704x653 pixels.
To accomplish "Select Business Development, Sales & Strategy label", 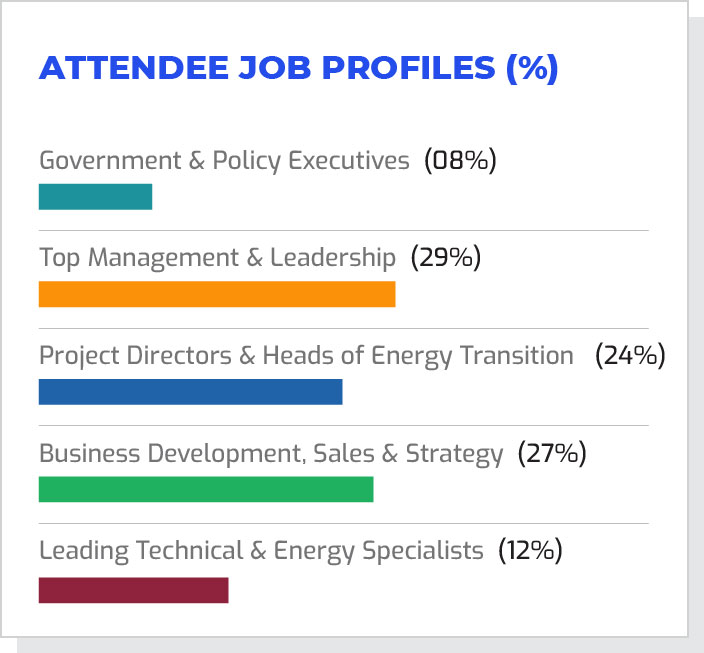I will click(271, 454).
